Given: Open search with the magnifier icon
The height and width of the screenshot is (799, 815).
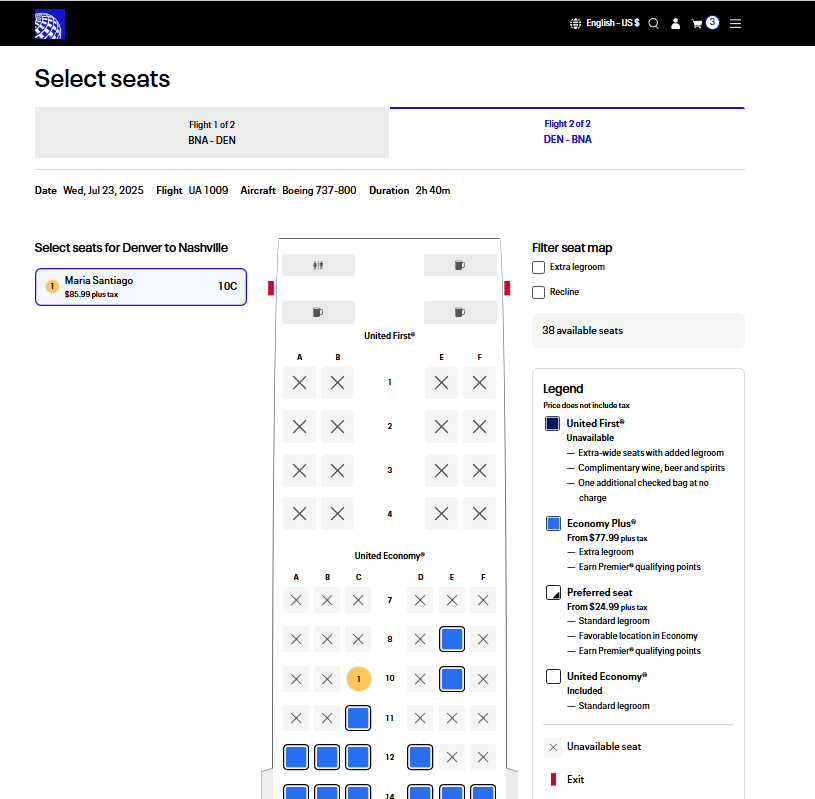Looking at the screenshot, I should click(654, 23).
